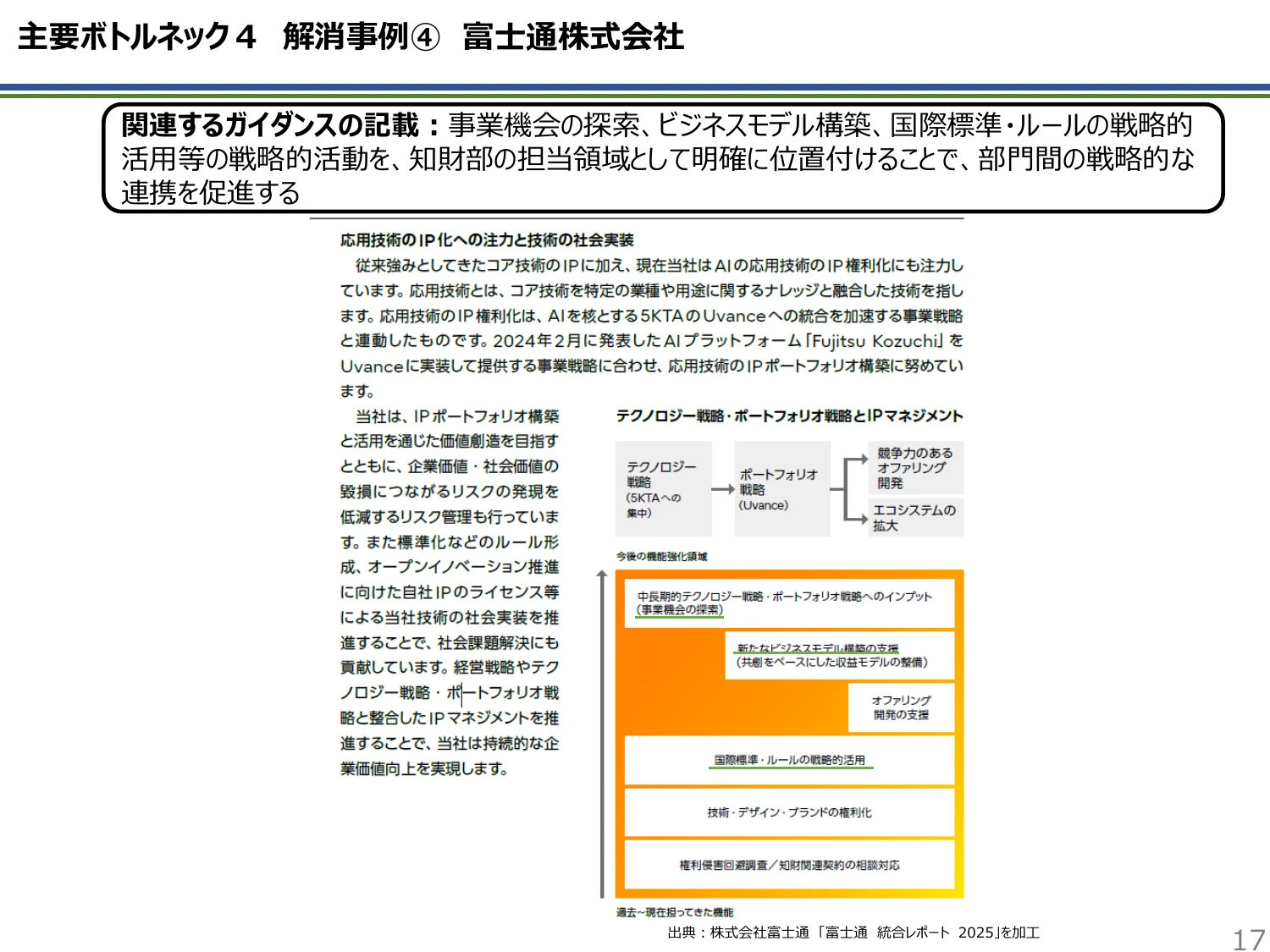Screen dimensions: 1270x952
Task: Click the paragraph line starting "従来強みとしてきたコア技術"
Action: 660,266
